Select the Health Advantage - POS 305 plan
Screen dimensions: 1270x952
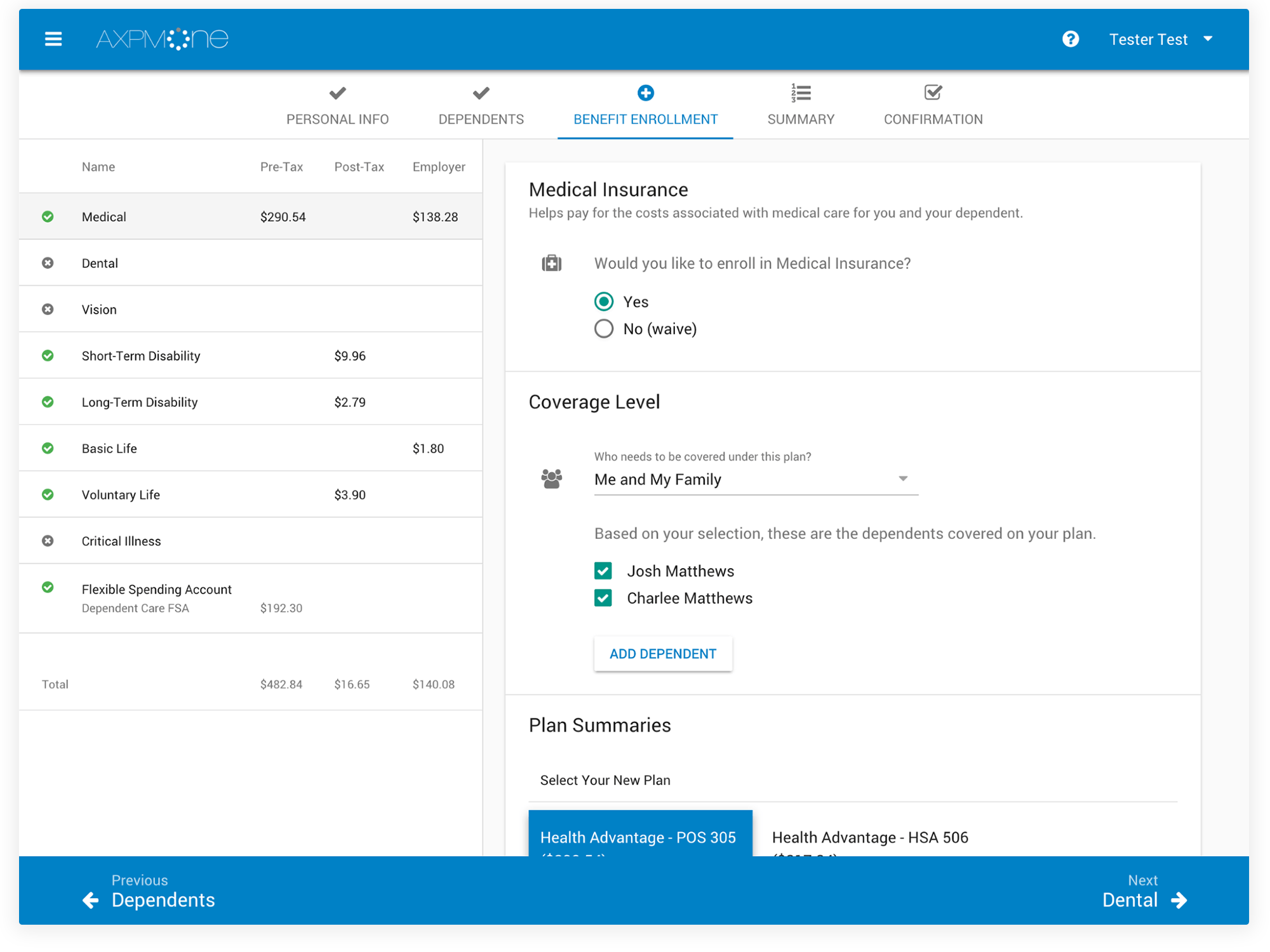(640, 834)
